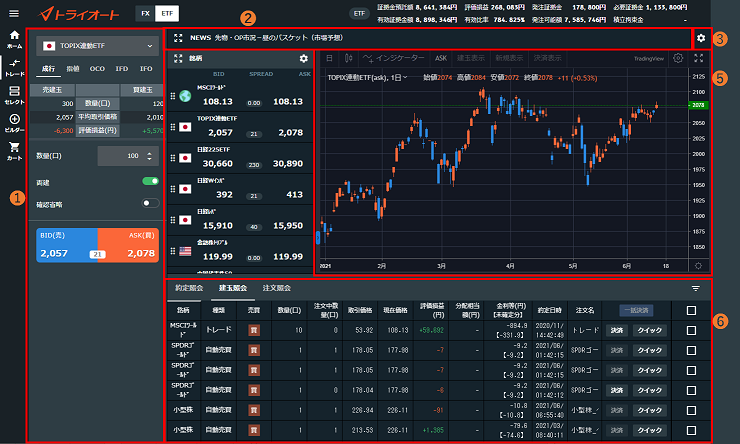Open the positions inquiry tab

click(x=233, y=288)
